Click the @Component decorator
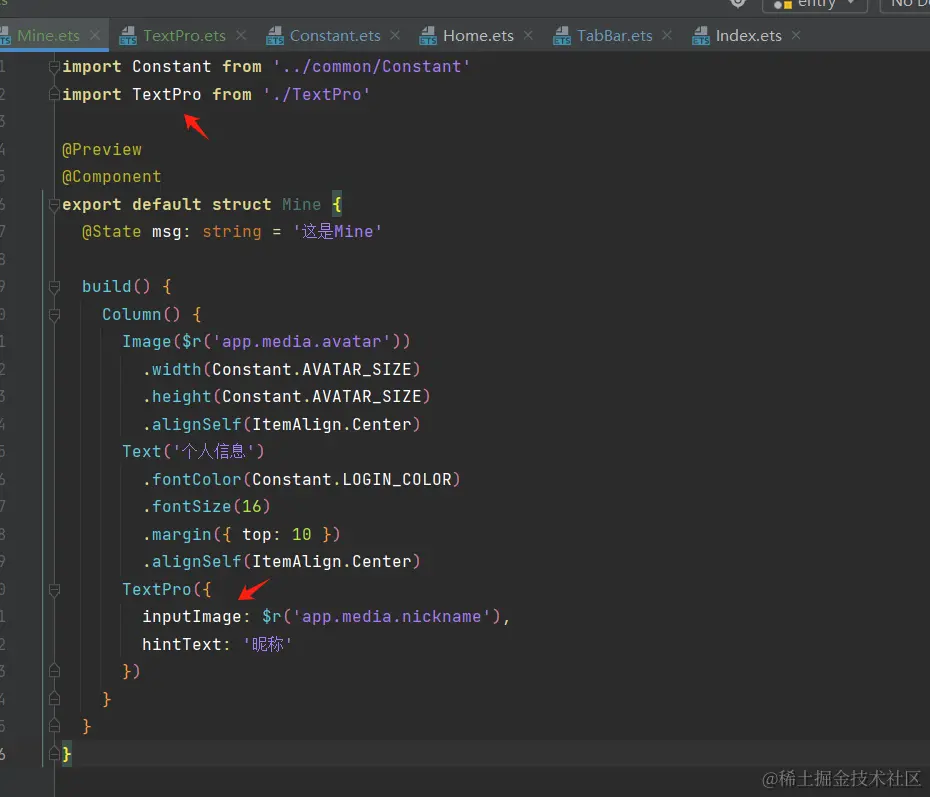The image size is (930, 797). tap(112, 177)
